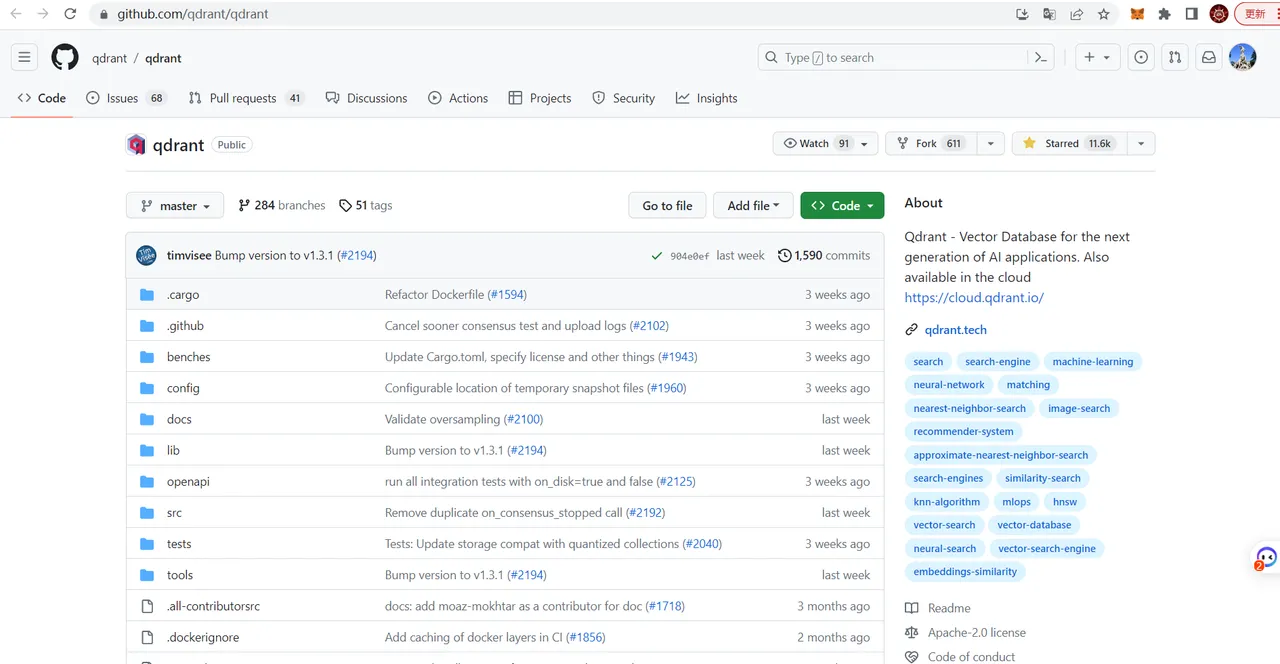Open the commit hash 904e0ef link
The image size is (1280, 664).
690,256
